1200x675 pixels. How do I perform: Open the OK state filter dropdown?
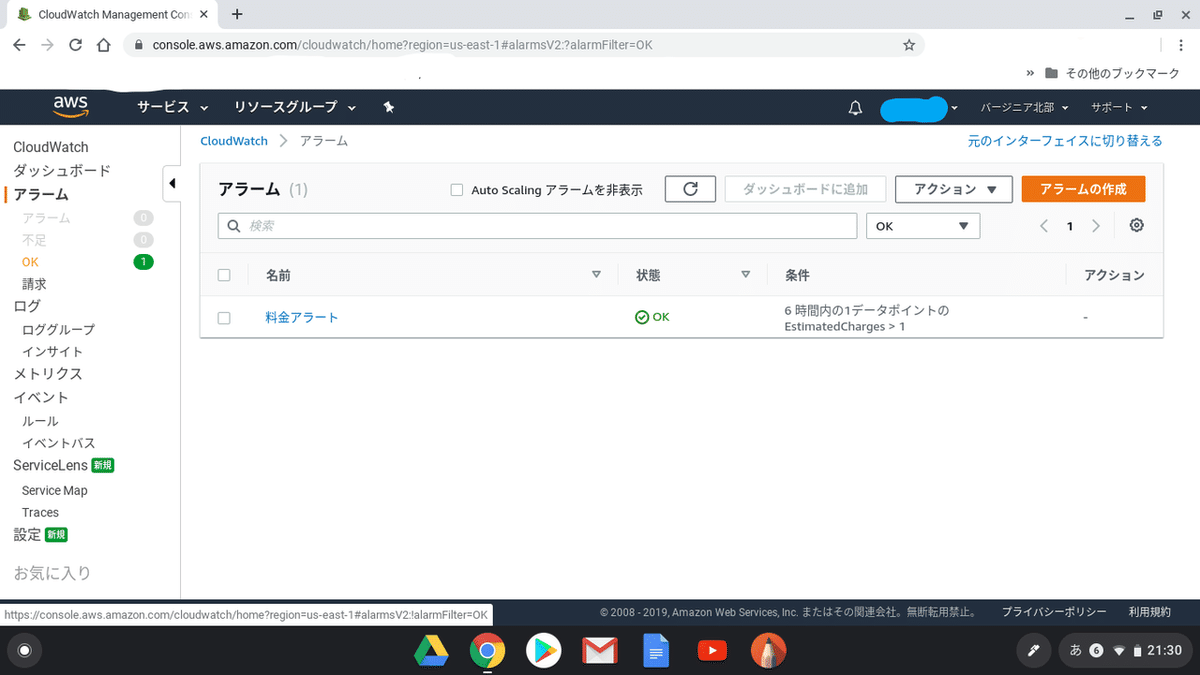pos(923,226)
